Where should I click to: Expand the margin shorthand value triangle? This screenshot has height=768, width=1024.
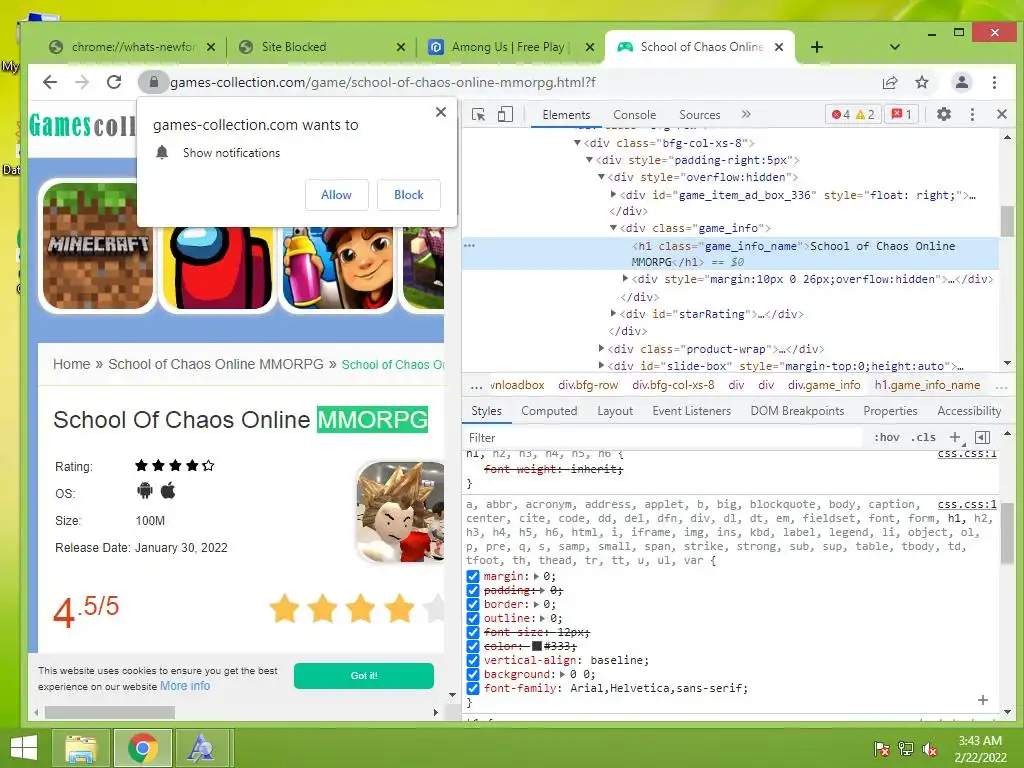tap(536, 577)
